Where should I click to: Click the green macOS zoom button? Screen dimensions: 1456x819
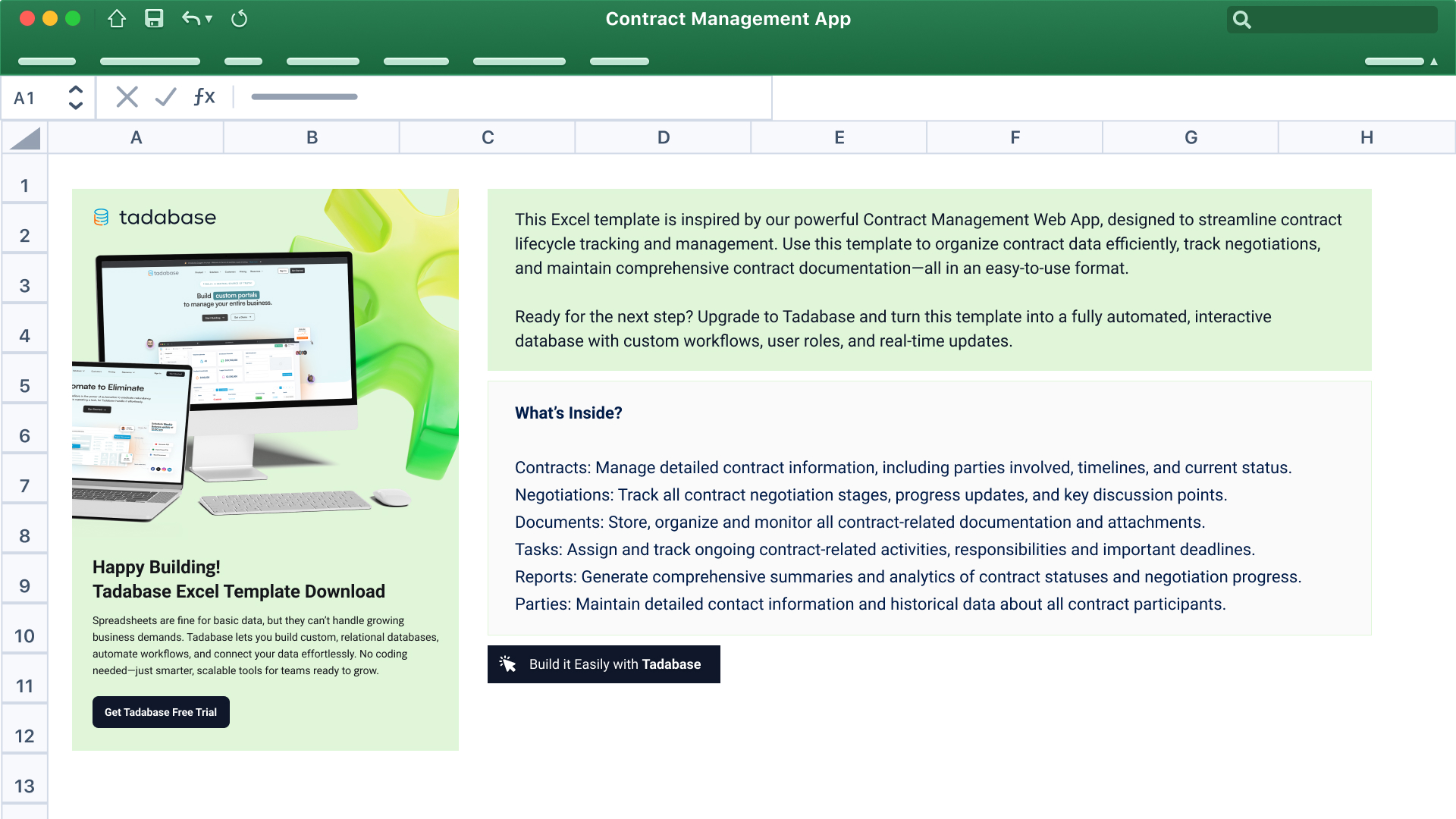[x=73, y=19]
